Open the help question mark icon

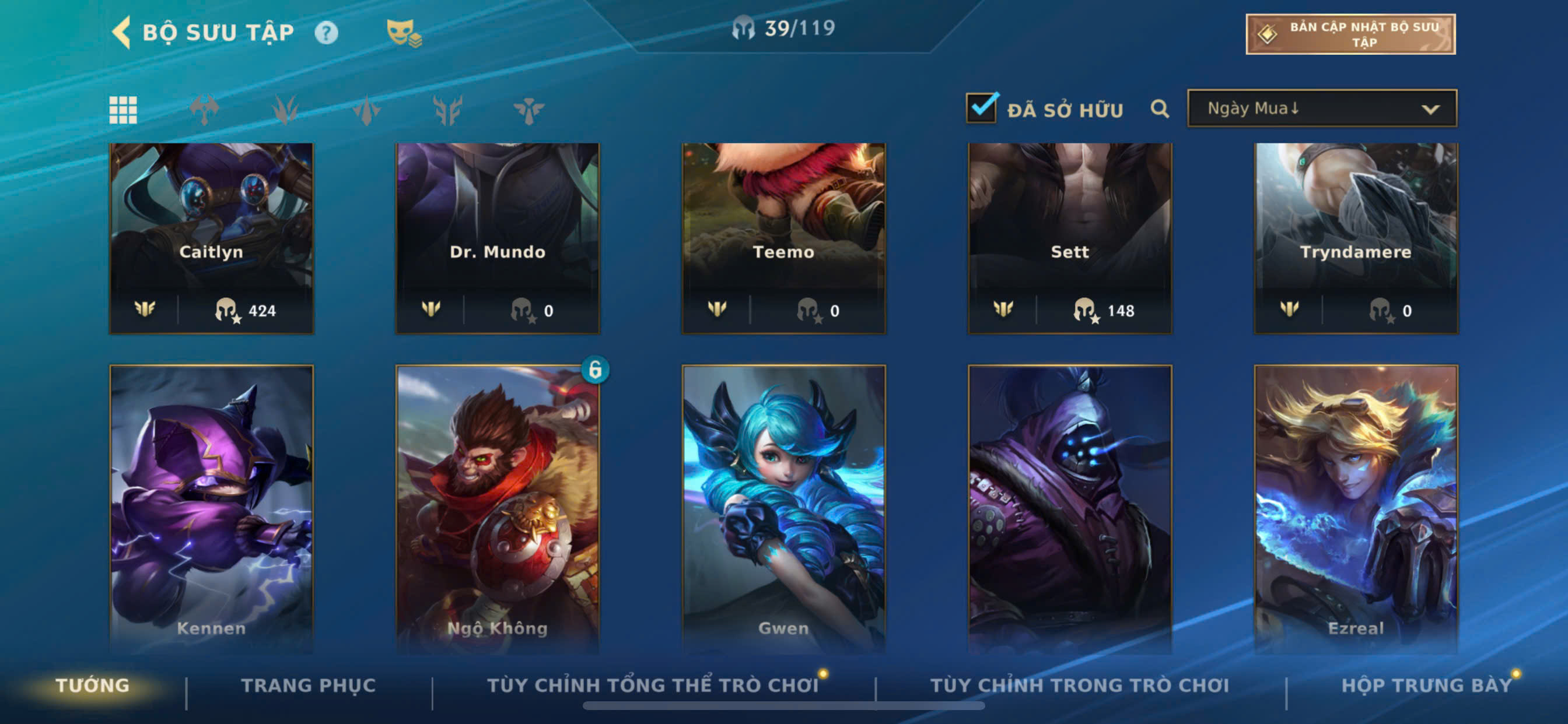coord(326,32)
